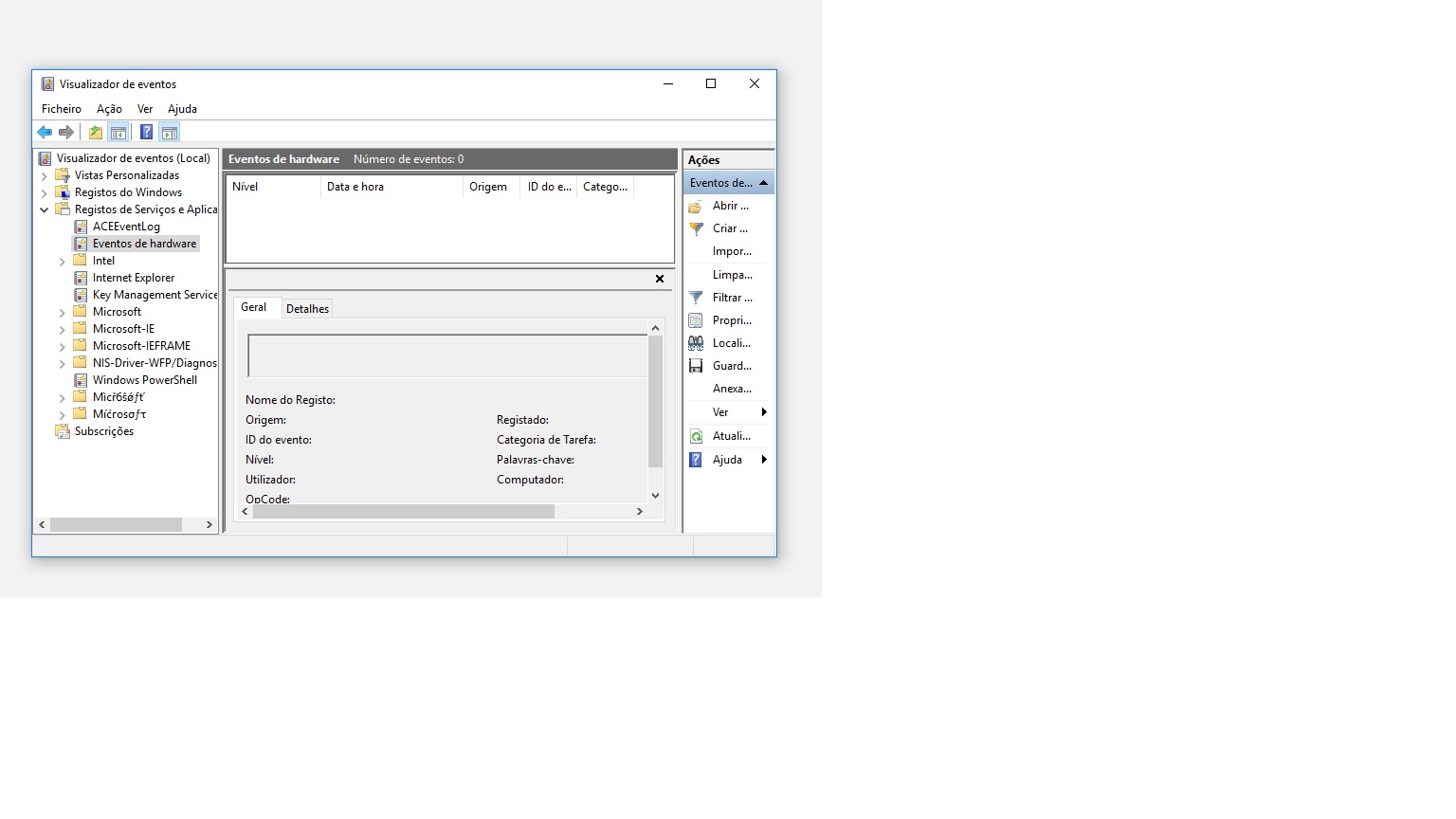This screenshot has height=819, width=1456.
Task: Click the tree pane scroll right arrow
Action: point(209,524)
